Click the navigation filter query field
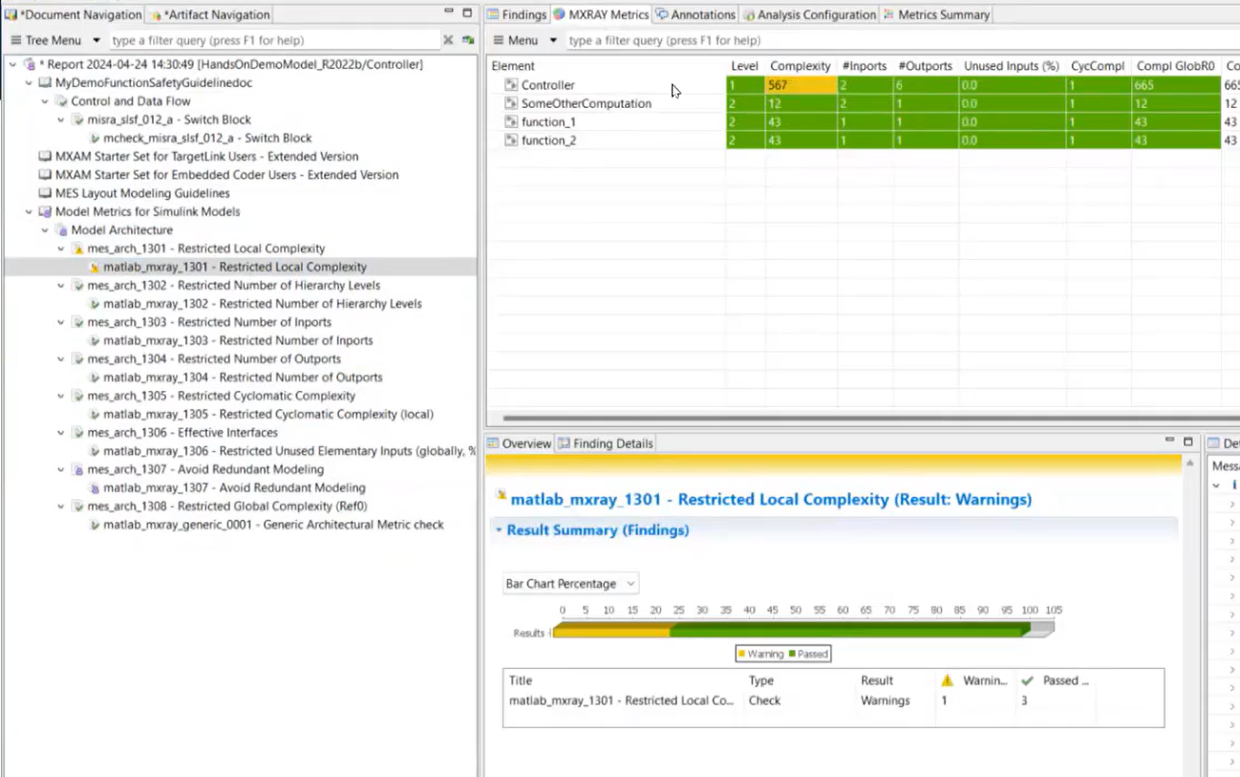This screenshot has height=777, width=1240. 273,40
